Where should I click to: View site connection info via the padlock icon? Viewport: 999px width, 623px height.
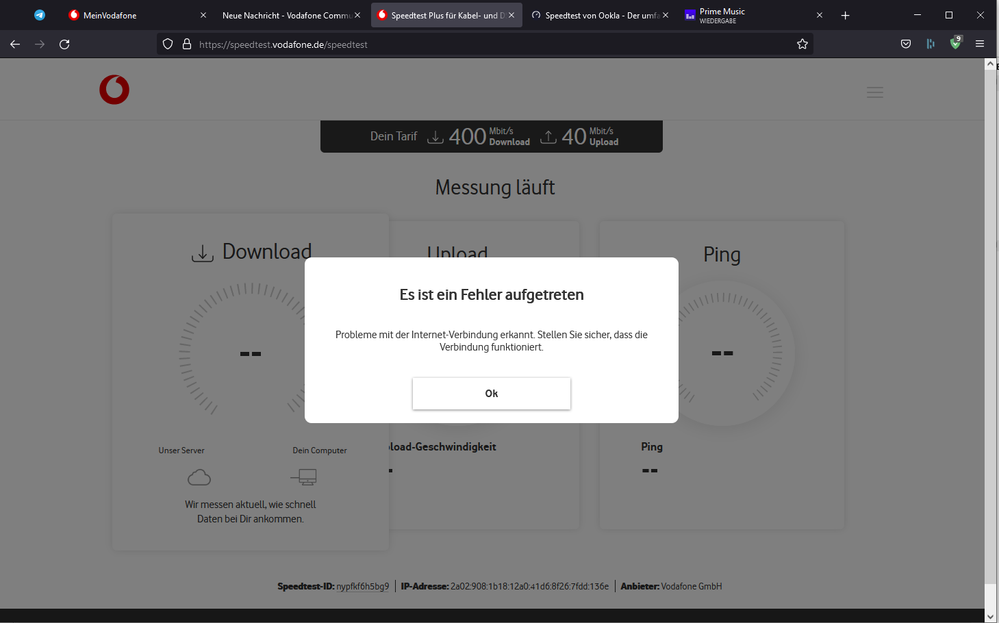coord(186,44)
